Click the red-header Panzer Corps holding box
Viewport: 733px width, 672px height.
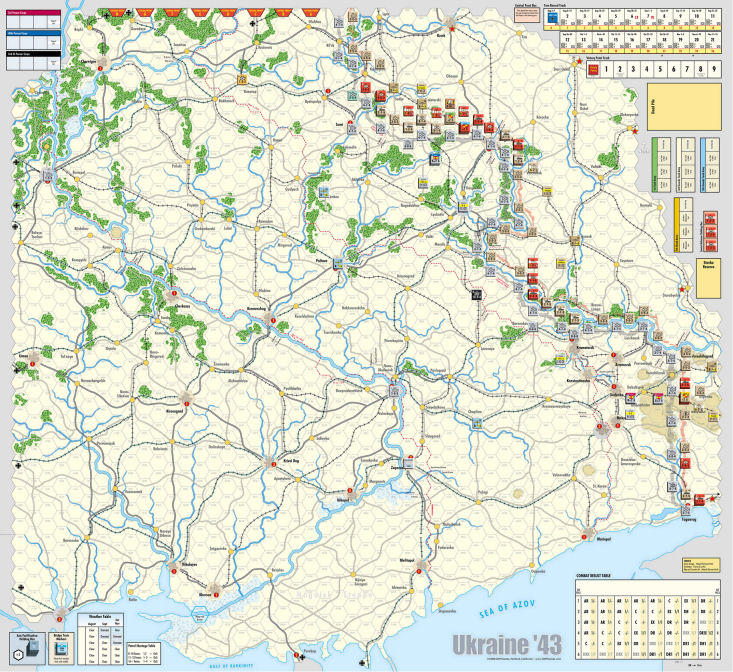(34, 20)
